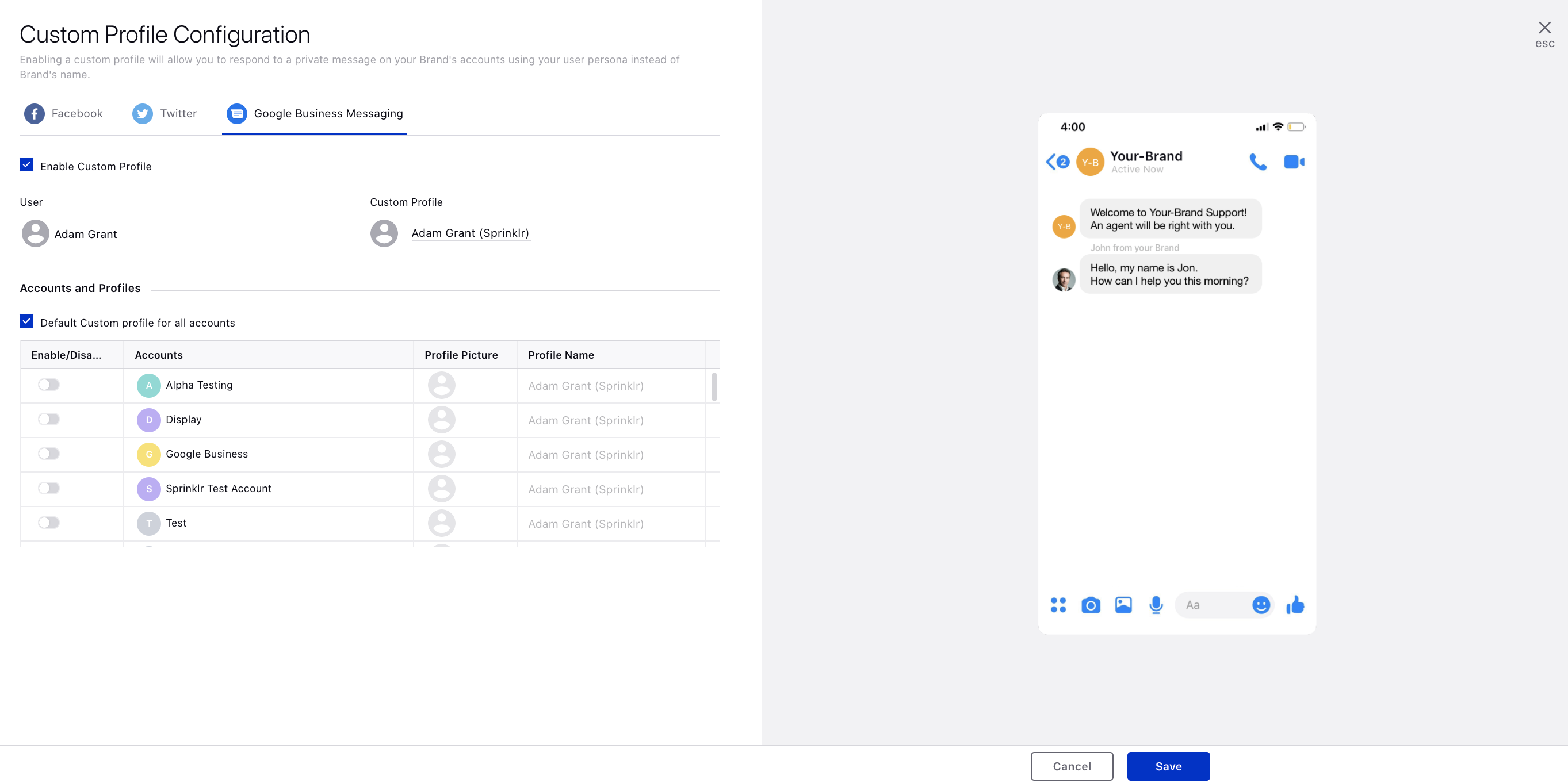The width and height of the screenshot is (1568, 783).
Task: Enable Default Custom profile for all accounts
Action: [x=26, y=322]
